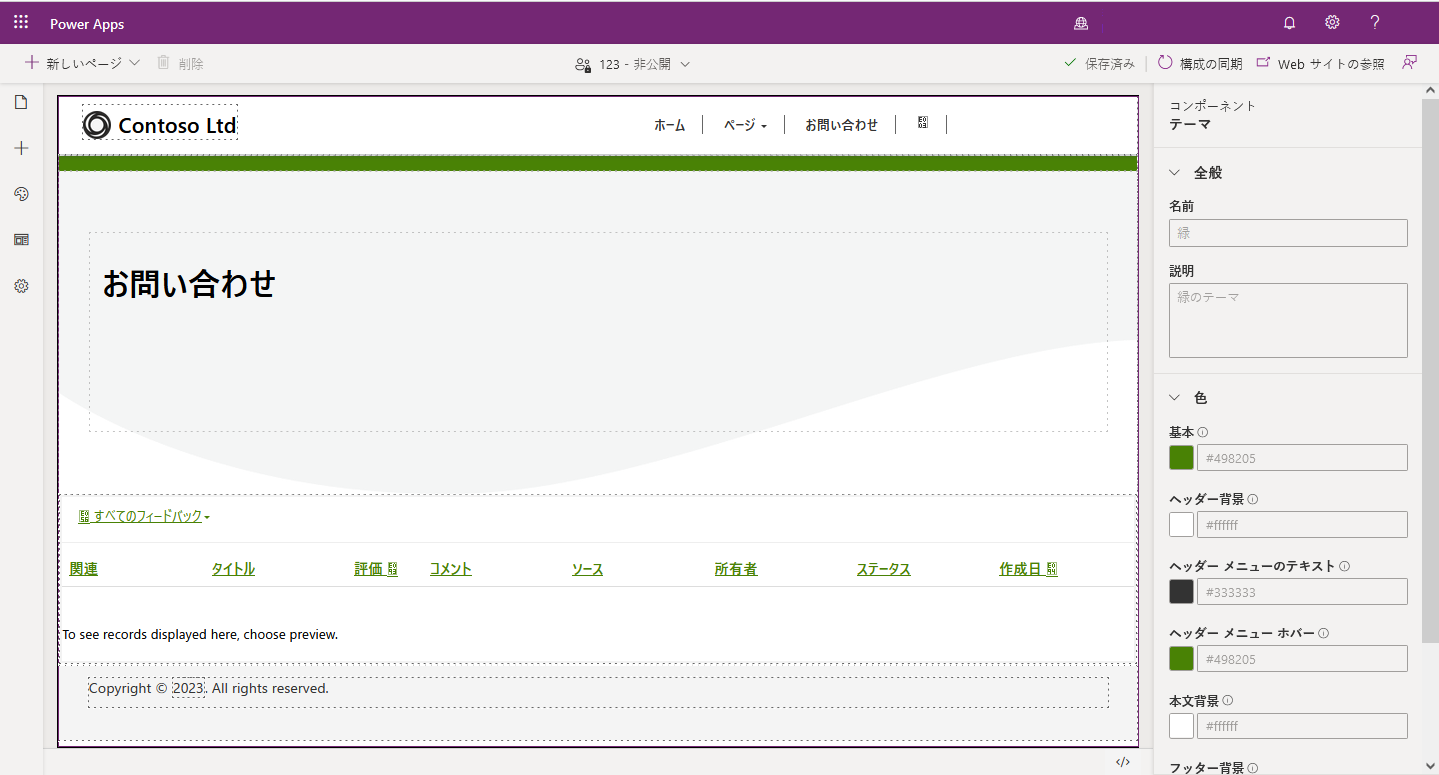Click ヘッダー背景 white color swatch
The width and height of the screenshot is (1439, 775).
[x=1181, y=525]
